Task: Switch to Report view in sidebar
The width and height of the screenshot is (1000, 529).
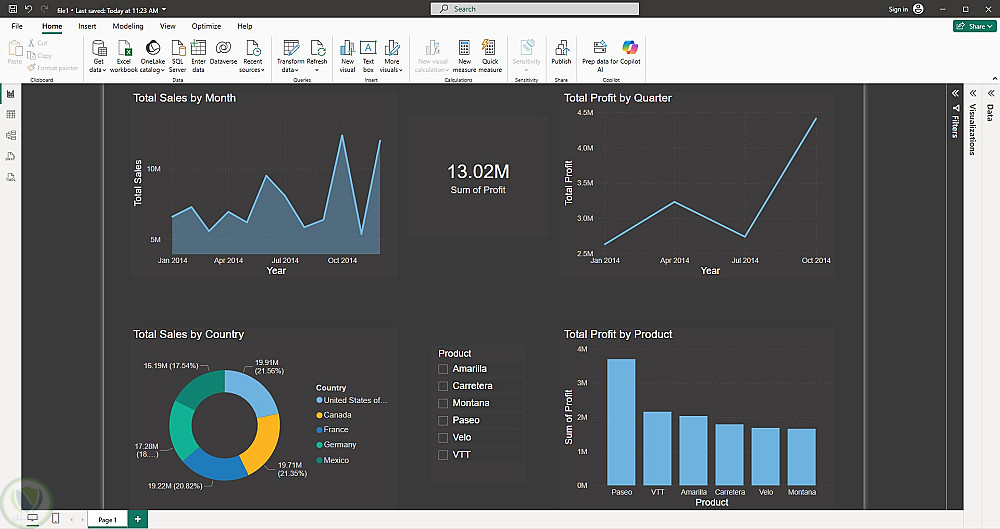Action: [10, 94]
